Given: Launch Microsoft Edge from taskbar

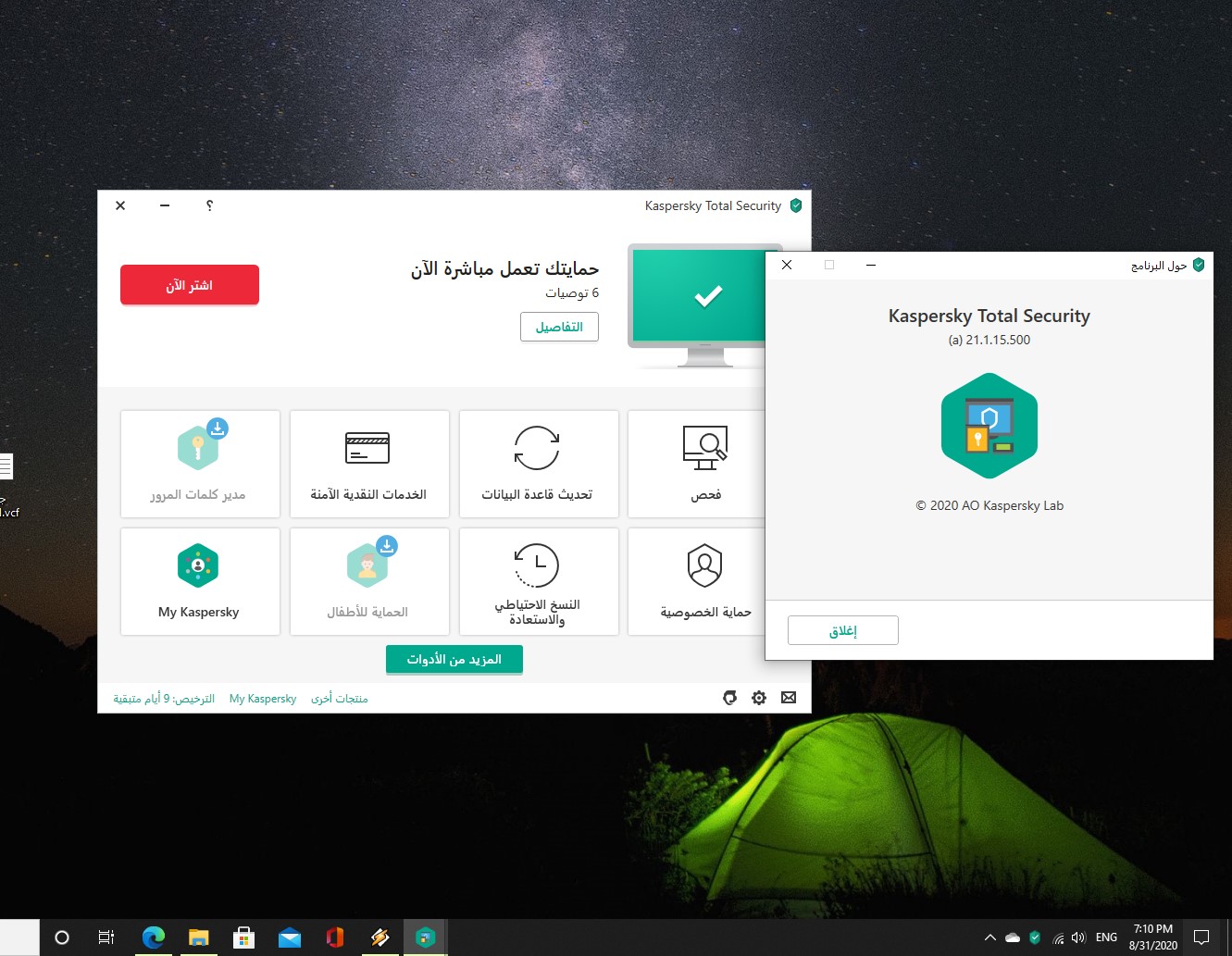Looking at the screenshot, I should [153, 937].
